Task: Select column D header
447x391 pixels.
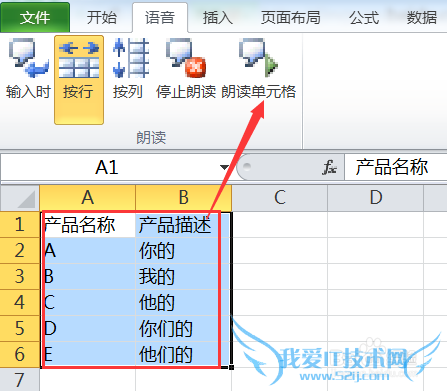Action: pyautogui.click(x=376, y=198)
